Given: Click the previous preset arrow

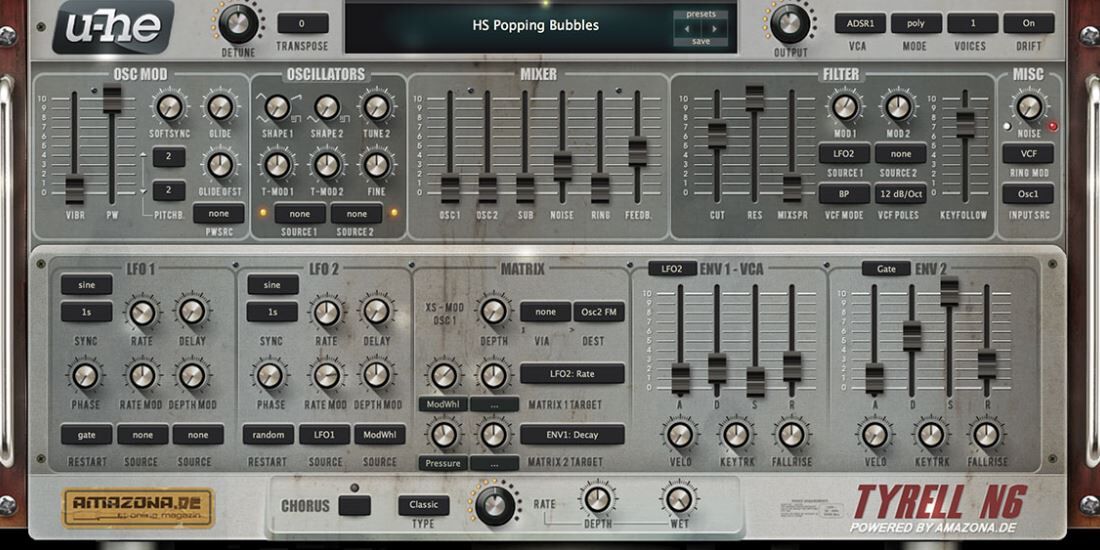Looking at the screenshot, I should [687, 29].
